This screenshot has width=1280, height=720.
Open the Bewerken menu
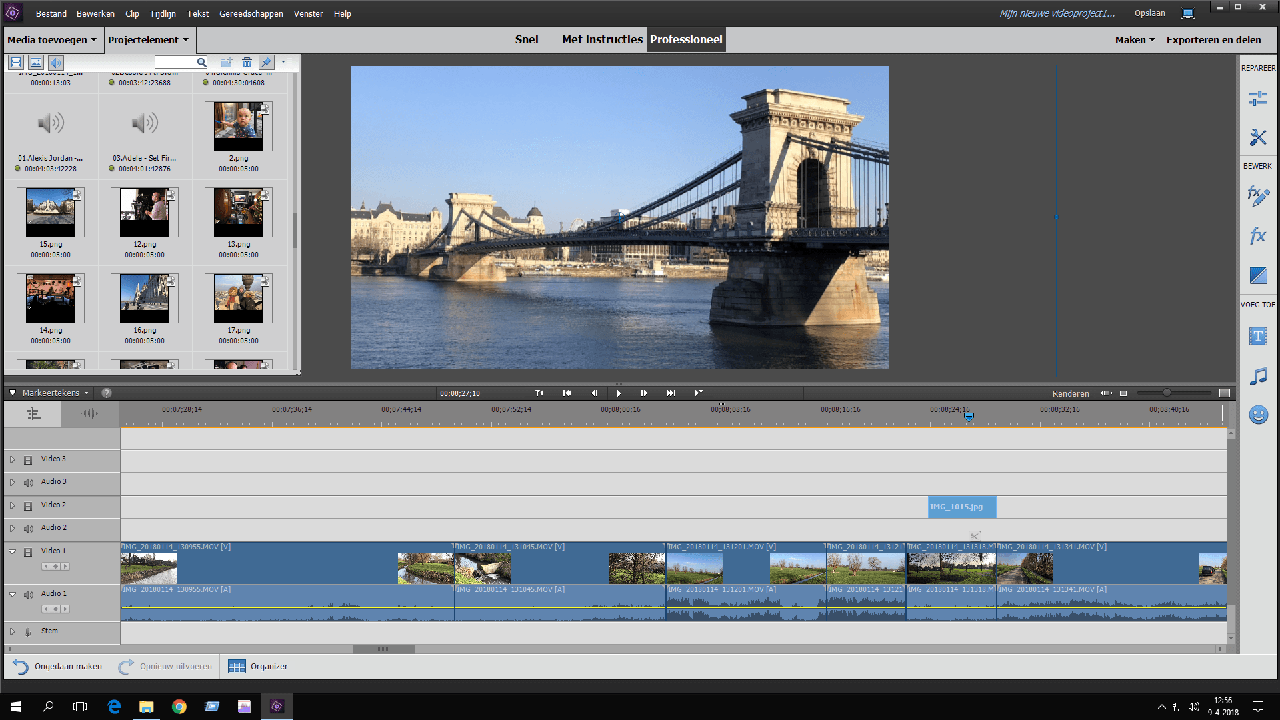click(x=96, y=14)
